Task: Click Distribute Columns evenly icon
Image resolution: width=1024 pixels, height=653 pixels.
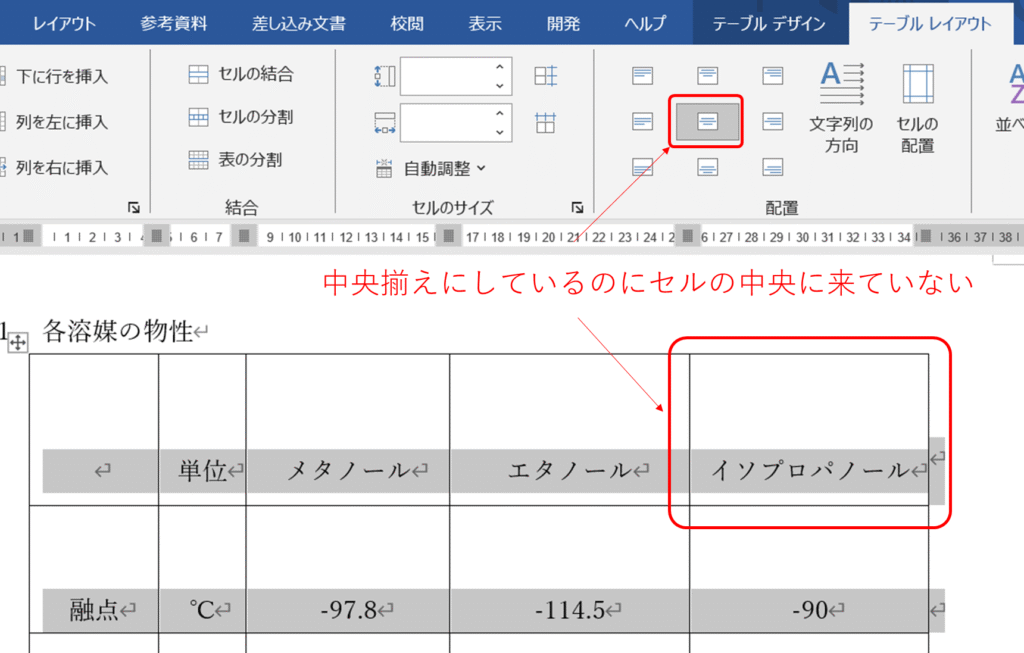Action: pos(545,123)
